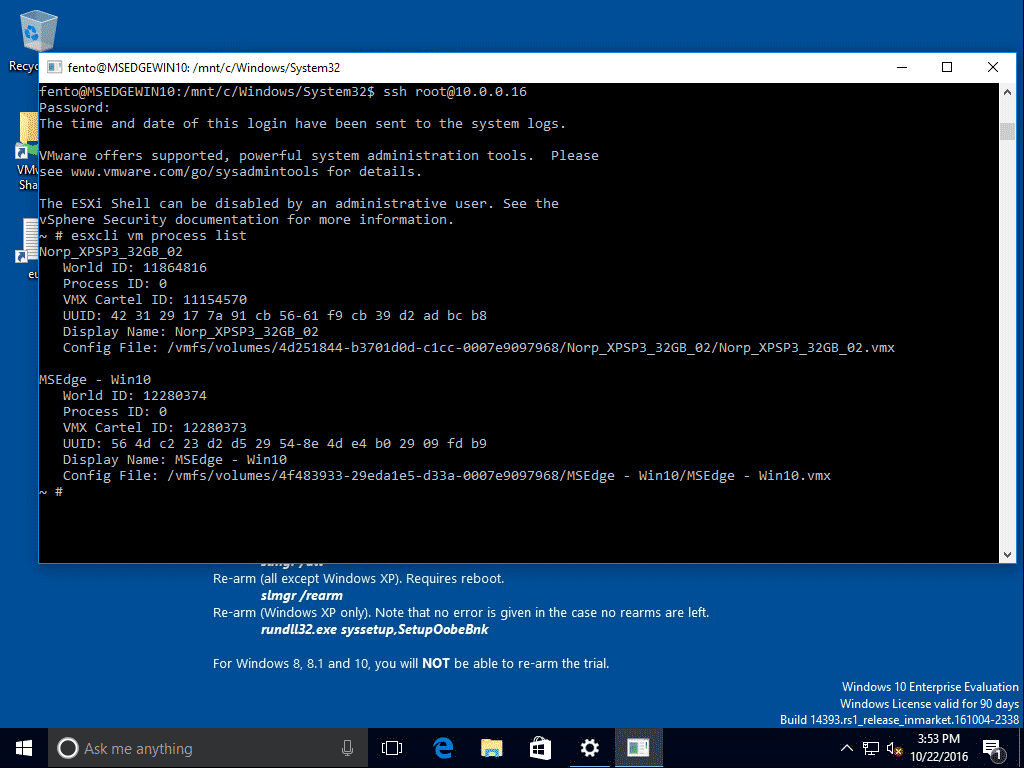
Task: Click the Cortana microphone icon
Action: tap(347, 748)
